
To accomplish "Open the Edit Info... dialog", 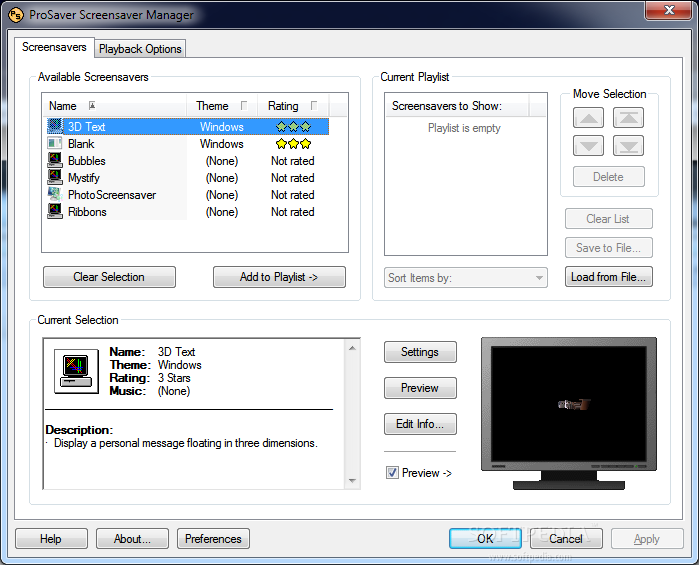I will point(420,424).
